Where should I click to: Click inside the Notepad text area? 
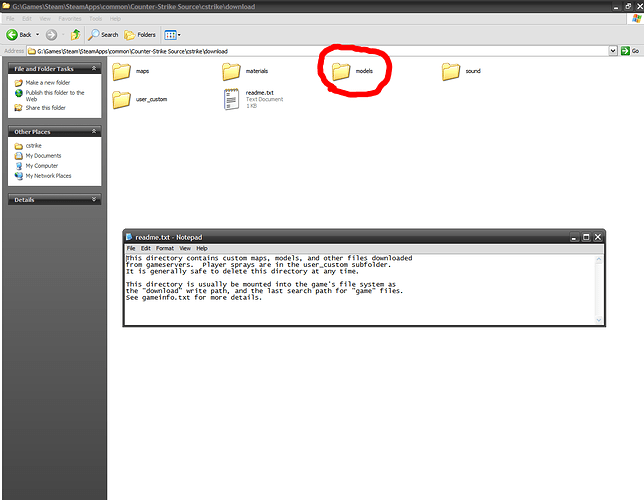(360, 290)
